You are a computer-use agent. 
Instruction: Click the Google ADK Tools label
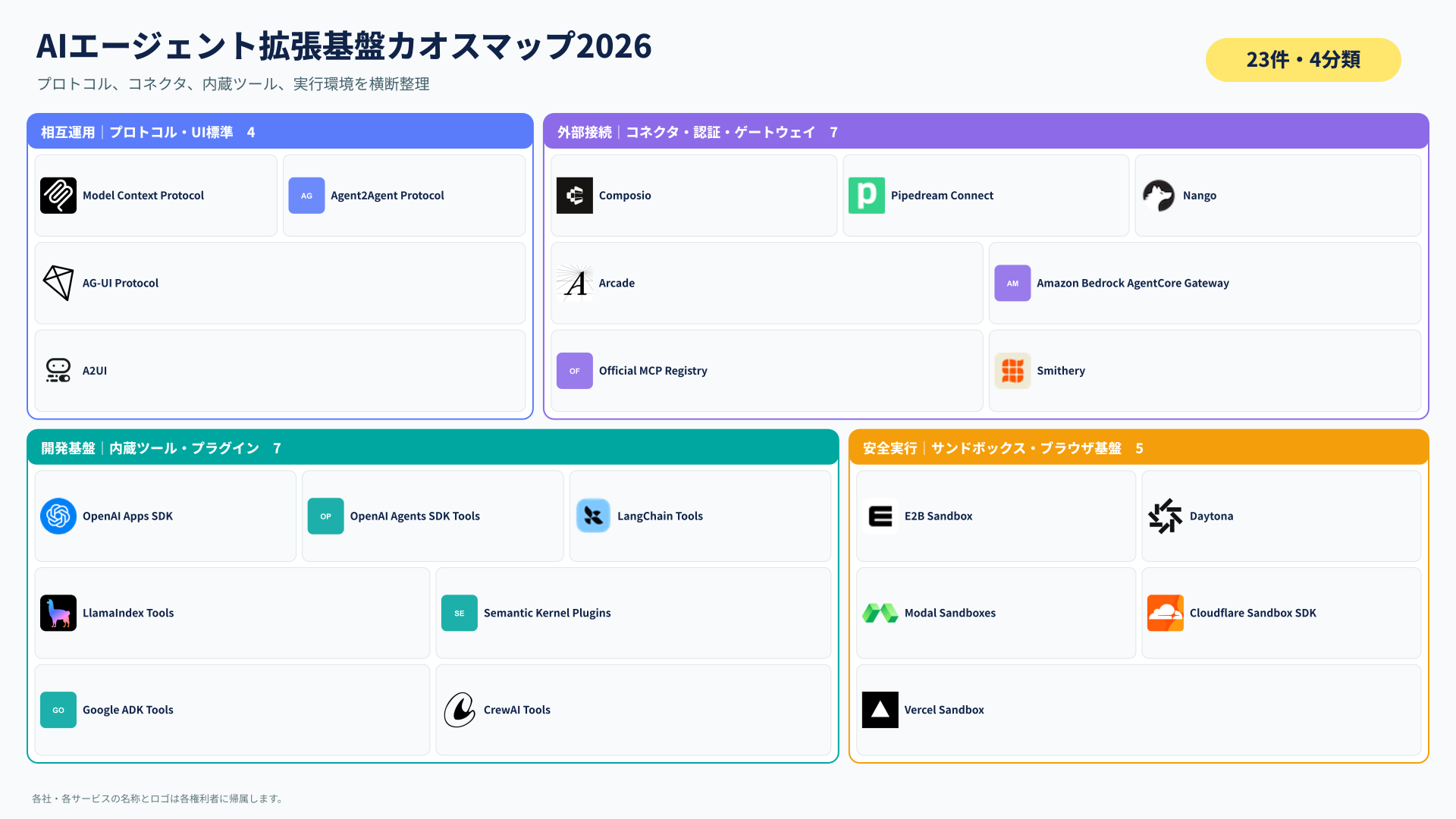click(128, 710)
